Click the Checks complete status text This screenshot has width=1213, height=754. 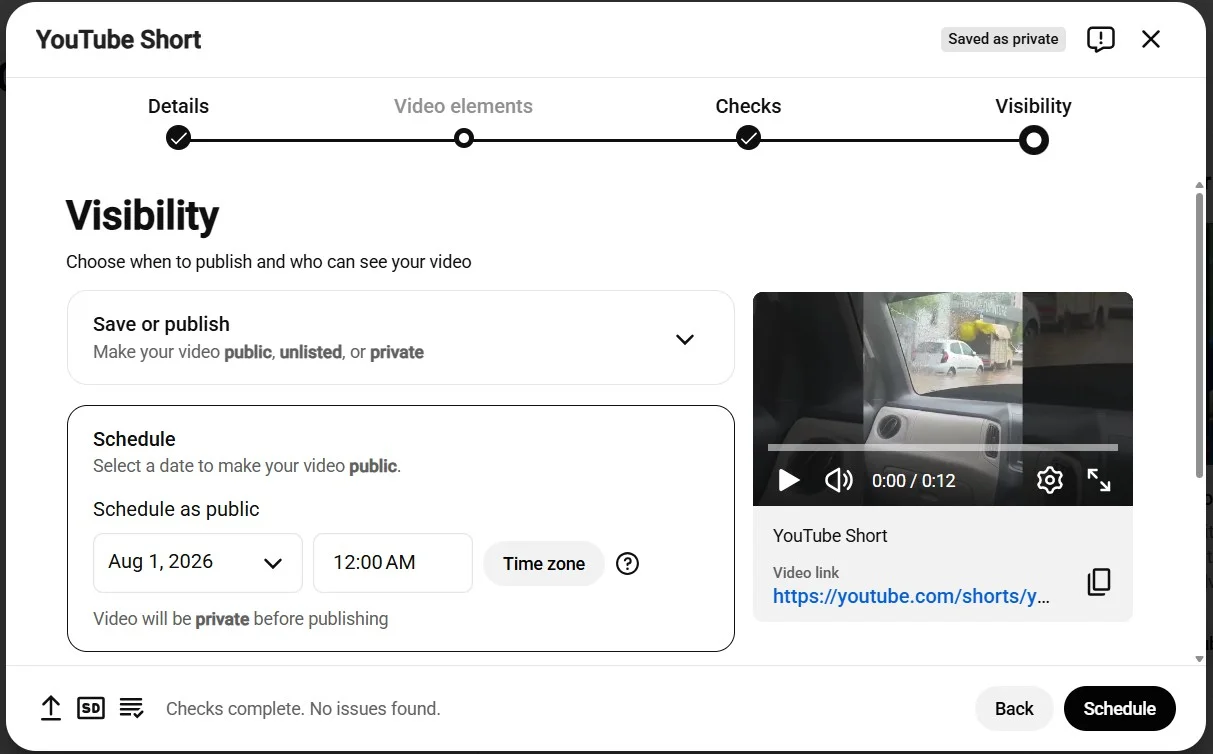point(303,709)
